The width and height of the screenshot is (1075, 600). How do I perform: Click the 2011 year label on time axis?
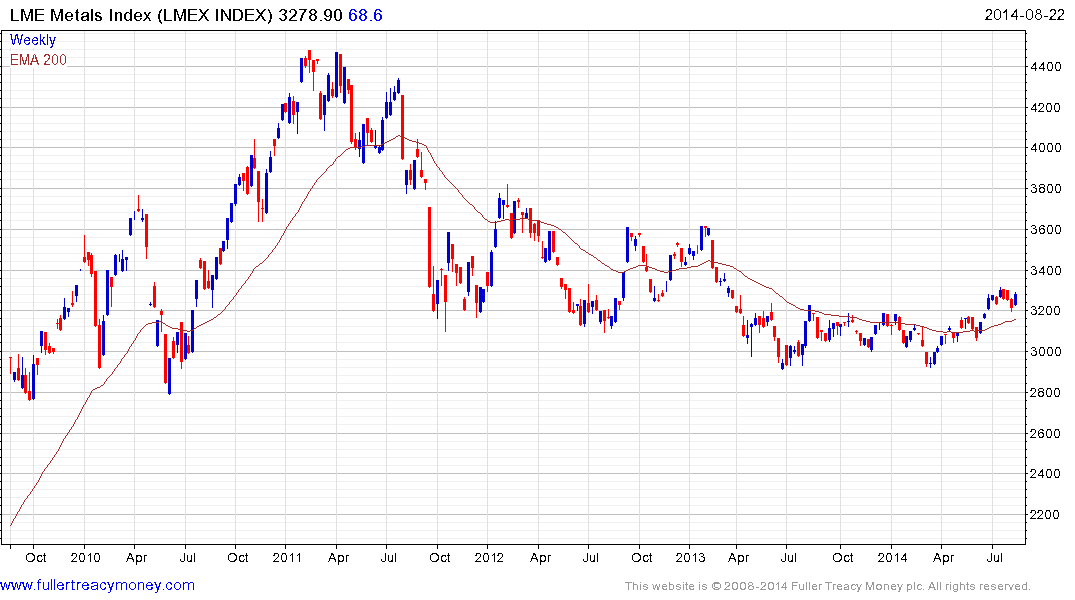click(x=287, y=557)
